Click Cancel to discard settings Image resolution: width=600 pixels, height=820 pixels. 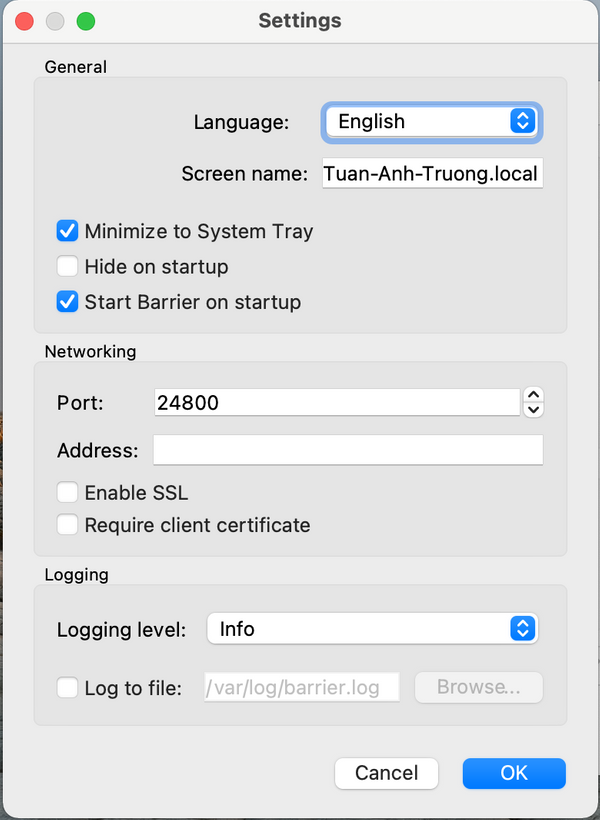[x=386, y=773]
